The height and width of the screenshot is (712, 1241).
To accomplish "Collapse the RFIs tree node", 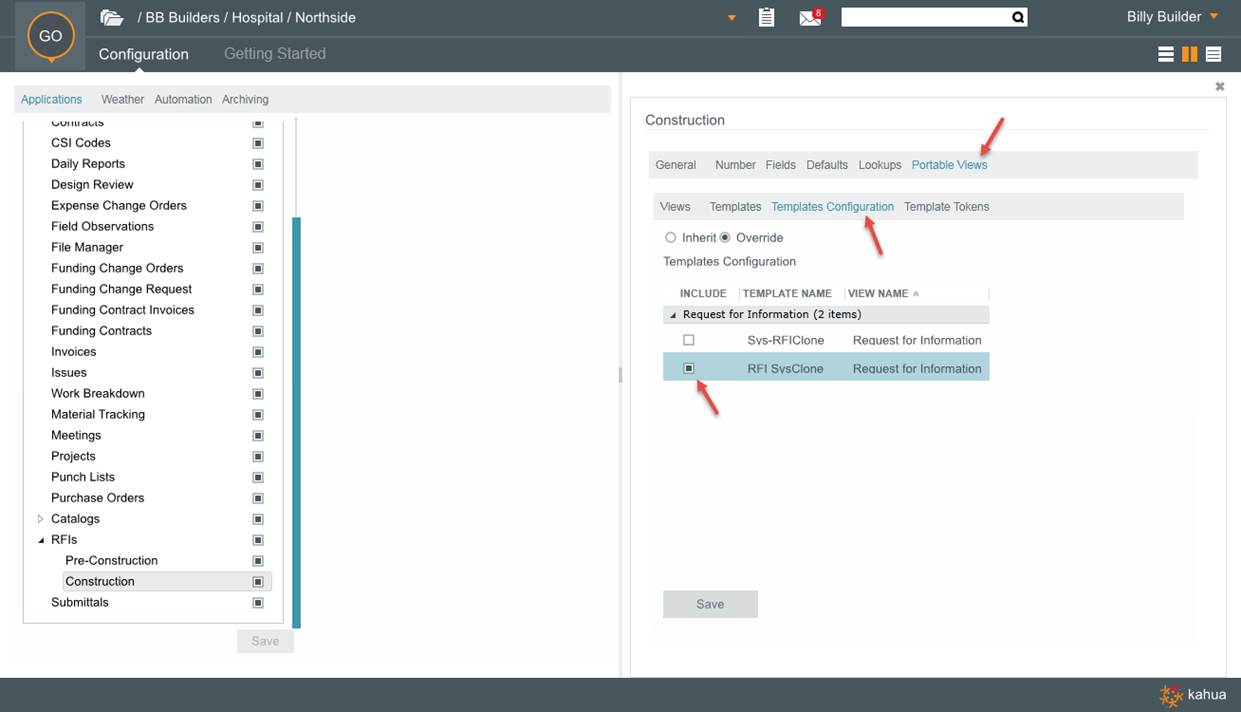I will point(41,540).
